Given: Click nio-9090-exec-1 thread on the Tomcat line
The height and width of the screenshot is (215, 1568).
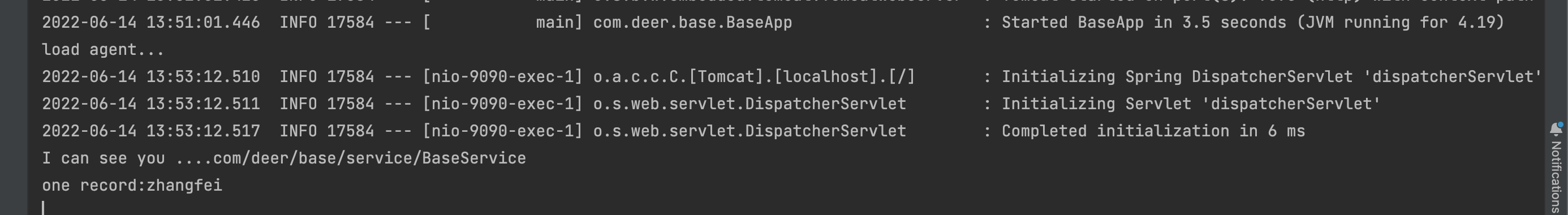Looking at the screenshot, I should point(503,77).
